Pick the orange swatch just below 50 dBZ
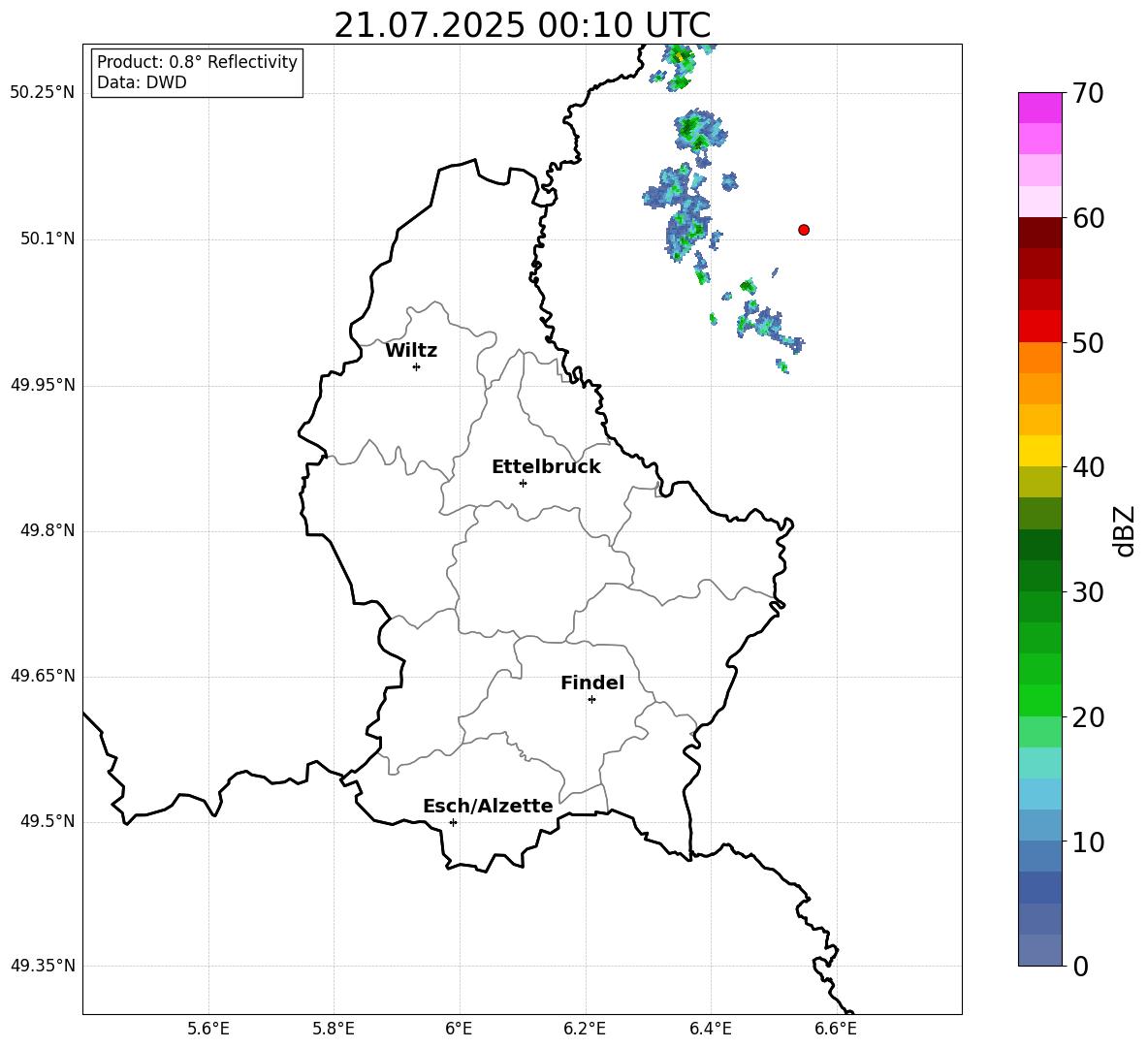1148x1048 pixels. click(x=1040, y=358)
